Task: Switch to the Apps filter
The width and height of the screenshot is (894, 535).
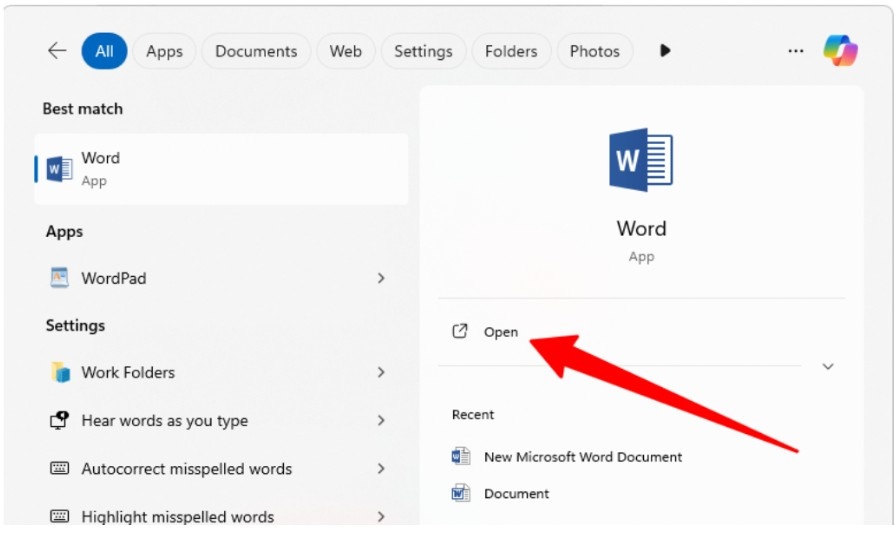Action: 164,51
